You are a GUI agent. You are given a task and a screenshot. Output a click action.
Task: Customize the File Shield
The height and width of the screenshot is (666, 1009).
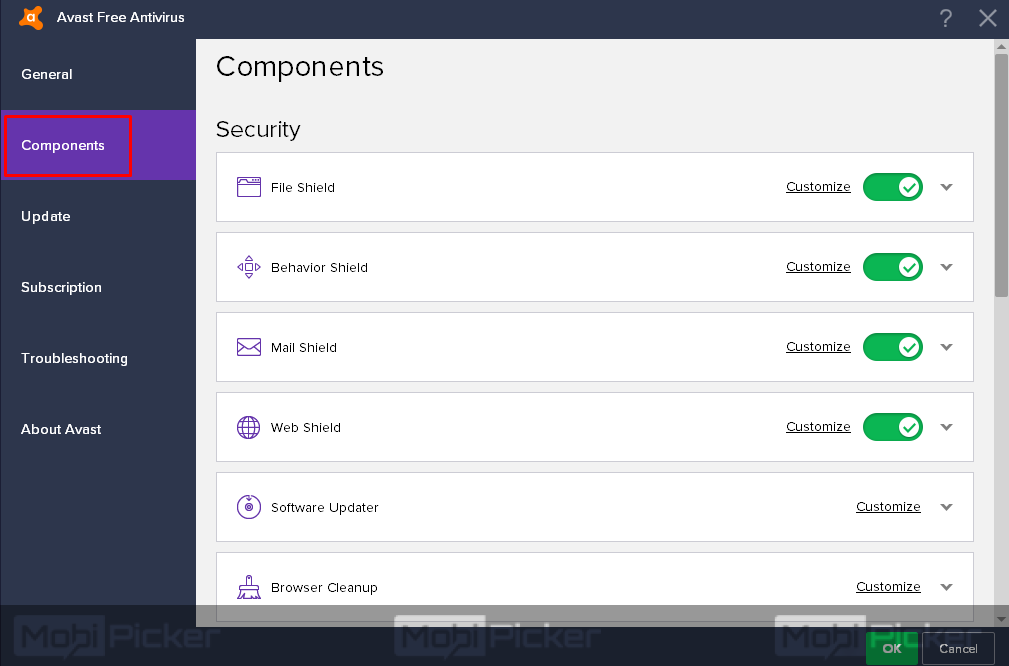[x=818, y=187]
